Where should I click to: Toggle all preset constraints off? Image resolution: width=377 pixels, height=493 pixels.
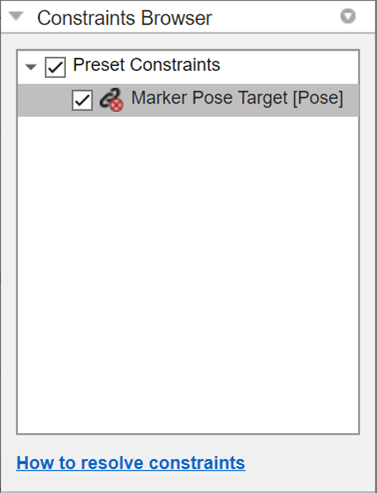pos(55,67)
